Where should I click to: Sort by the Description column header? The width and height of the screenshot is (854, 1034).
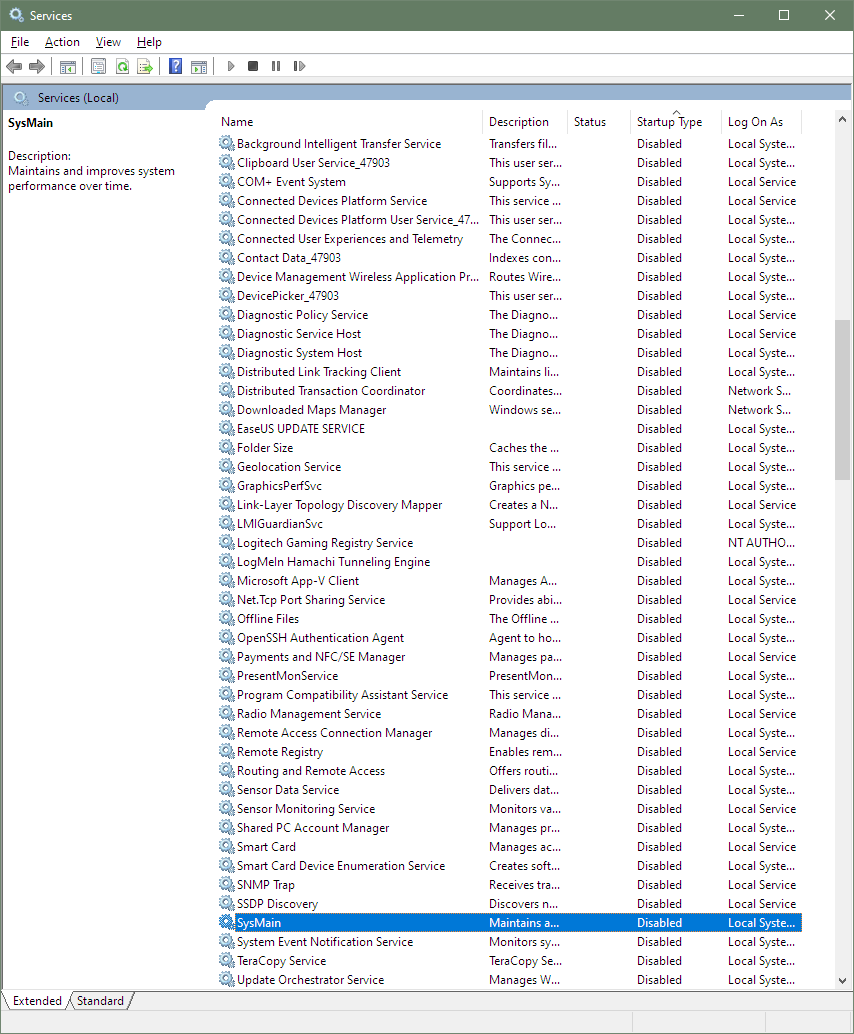click(x=525, y=122)
